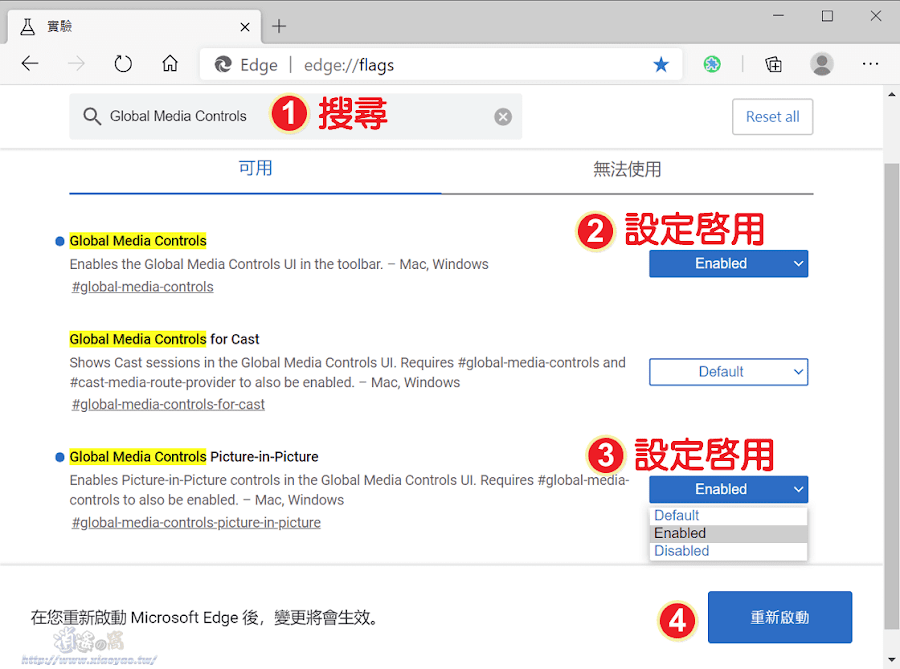
Task: Switch to the 無法使用 tab
Action: point(627,169)
